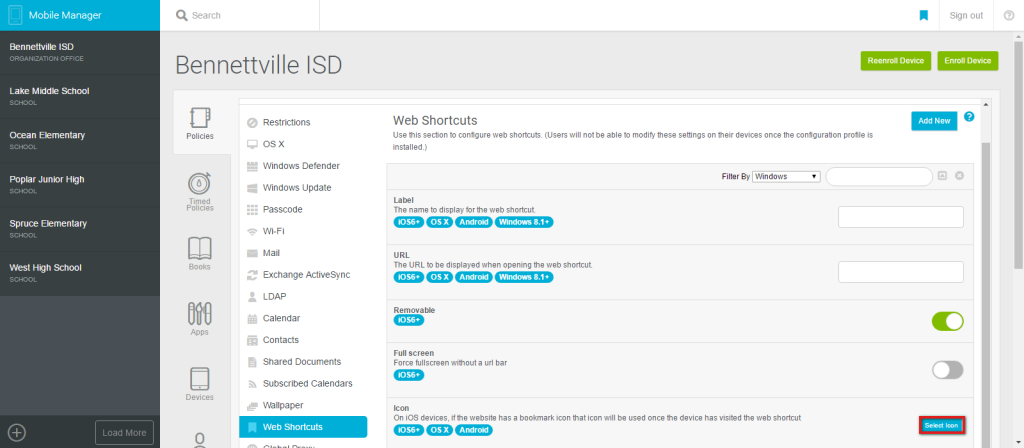Click the Passcode grid icon
The height and width of the screenshot is (448, 1024).
252,210
